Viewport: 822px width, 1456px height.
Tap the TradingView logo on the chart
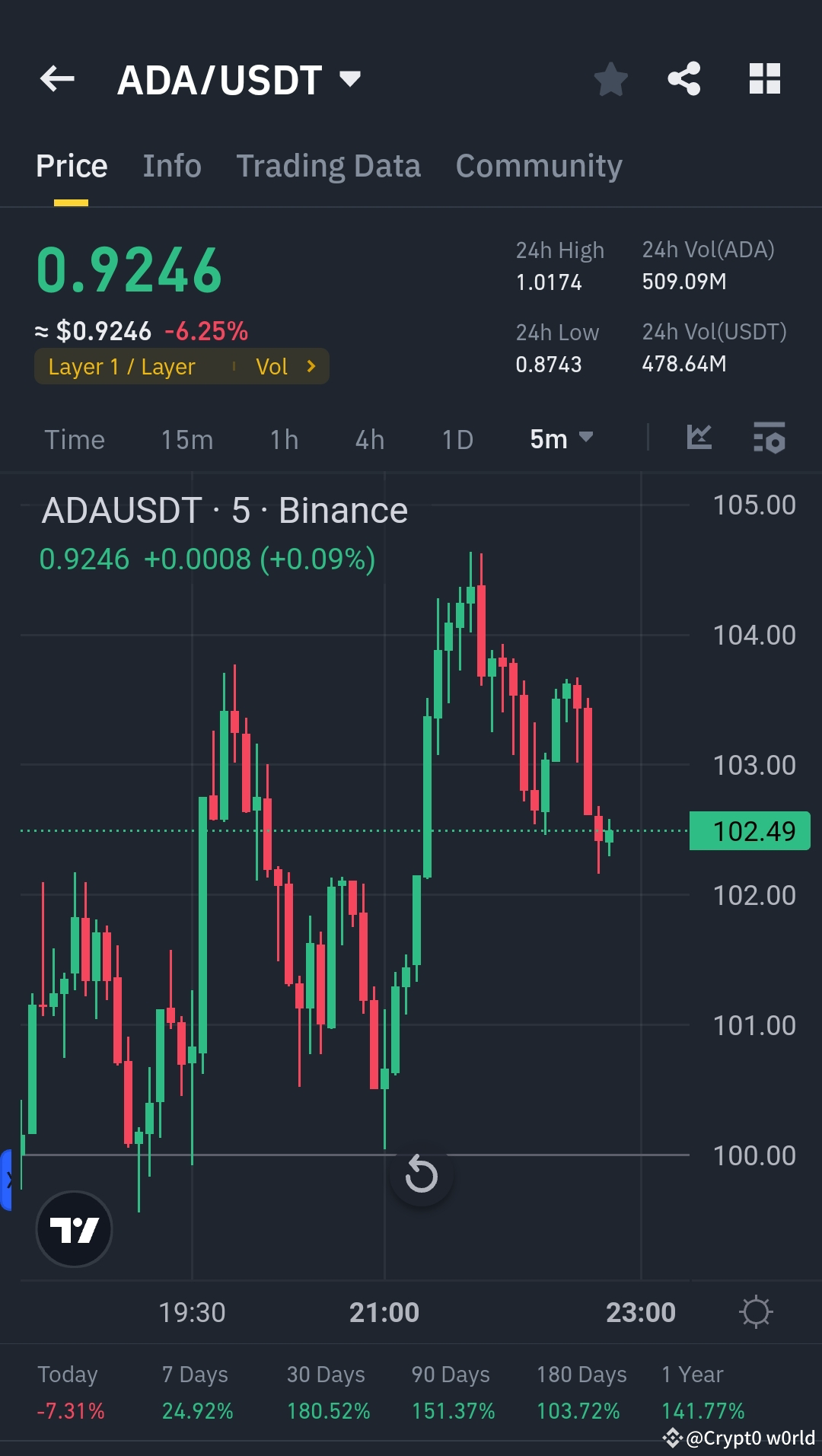73,1229
